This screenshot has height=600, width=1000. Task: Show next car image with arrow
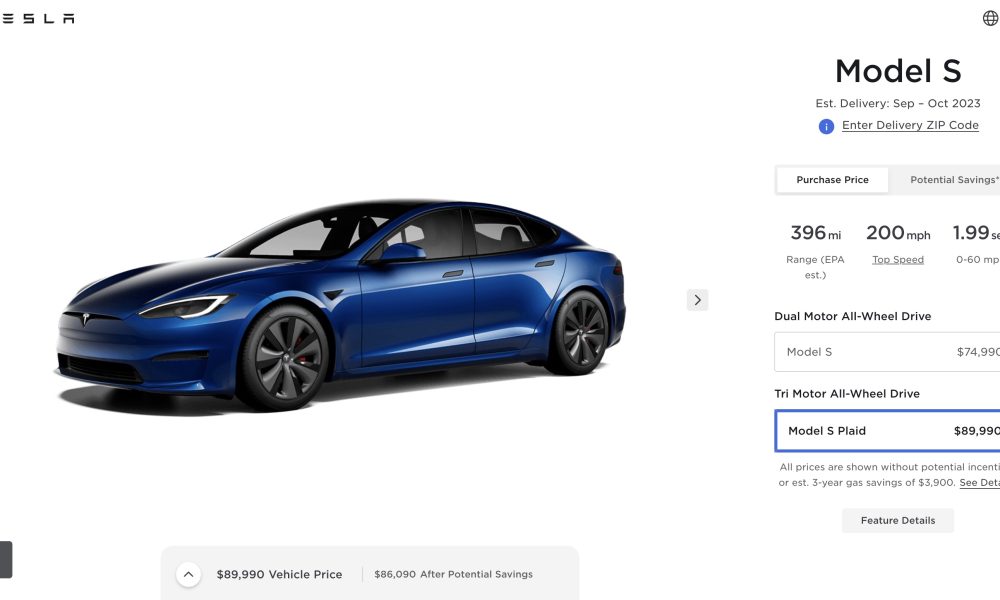click(x=697, y=300)
